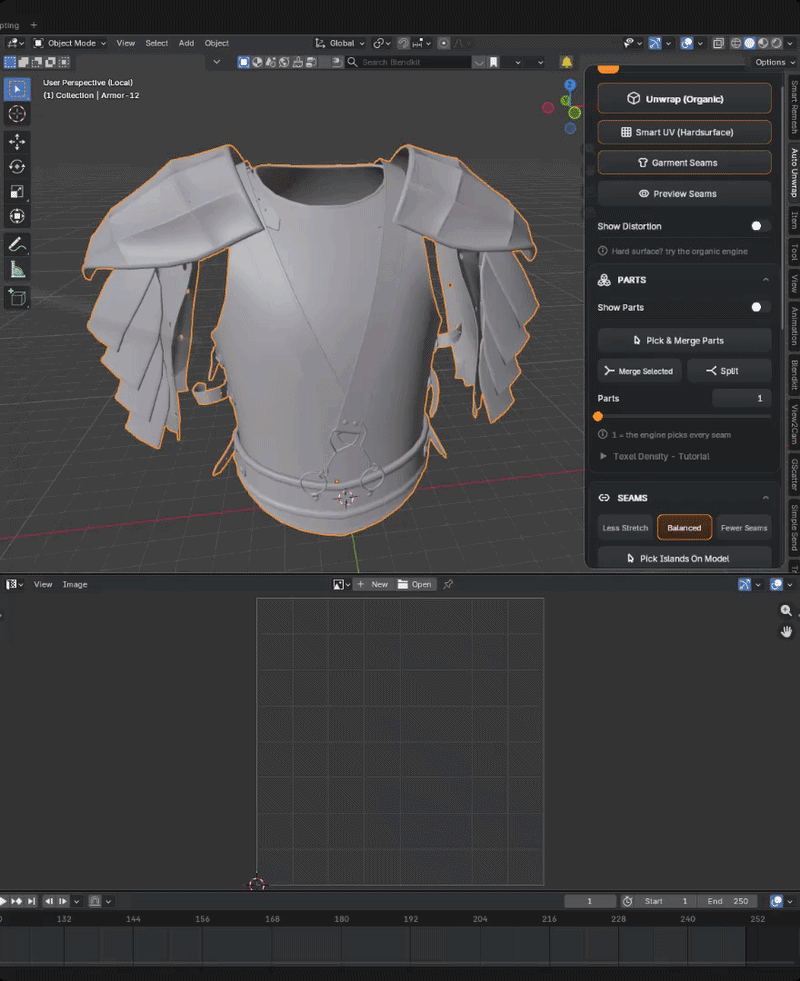Select the Annotate pencil tool
The width and height of the screenshot is (800, 981).
click(x=17, y=245)
